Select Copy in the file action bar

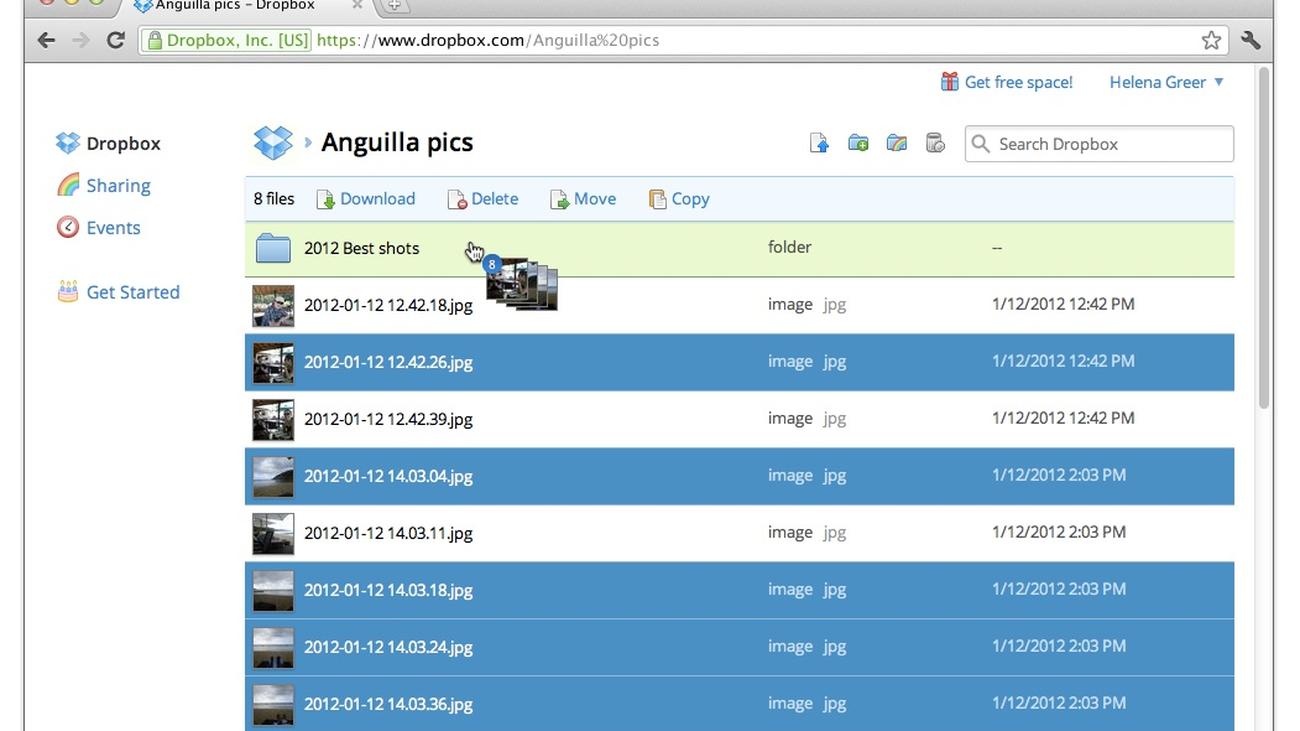click(679, 199)
